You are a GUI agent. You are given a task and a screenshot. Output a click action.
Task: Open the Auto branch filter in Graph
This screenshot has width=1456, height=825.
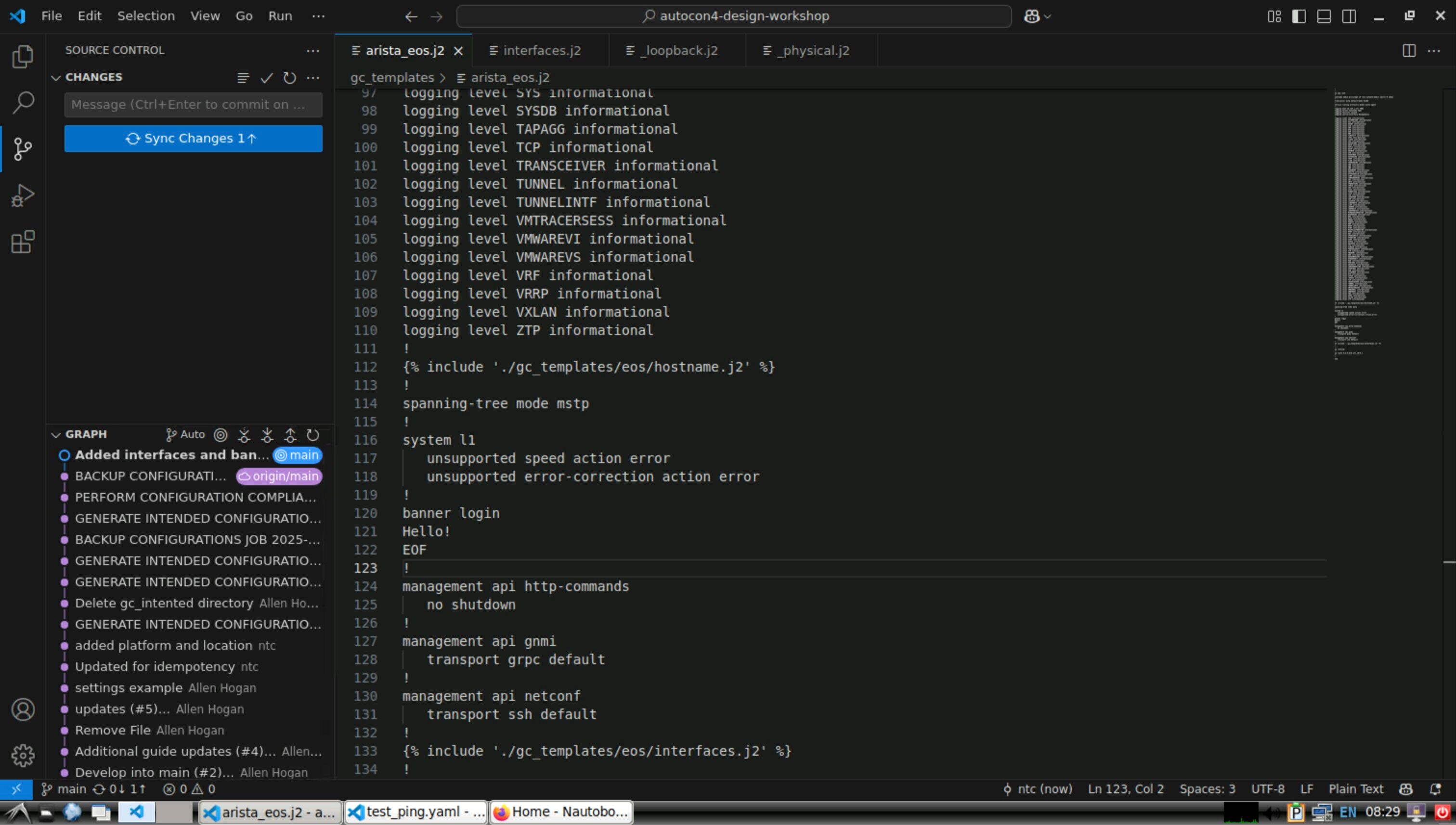point(185,435)
